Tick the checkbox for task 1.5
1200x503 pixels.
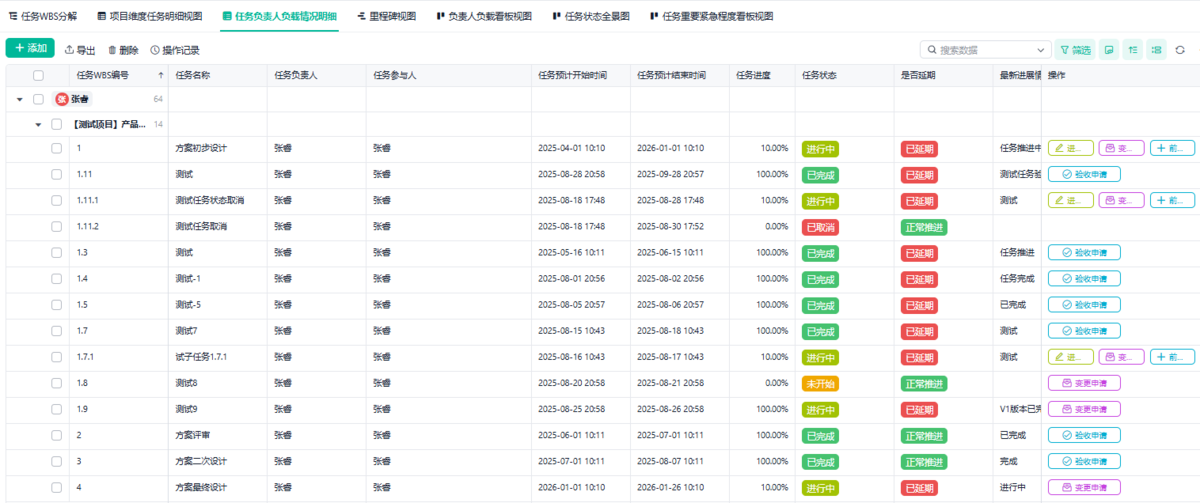pos(57,304)
